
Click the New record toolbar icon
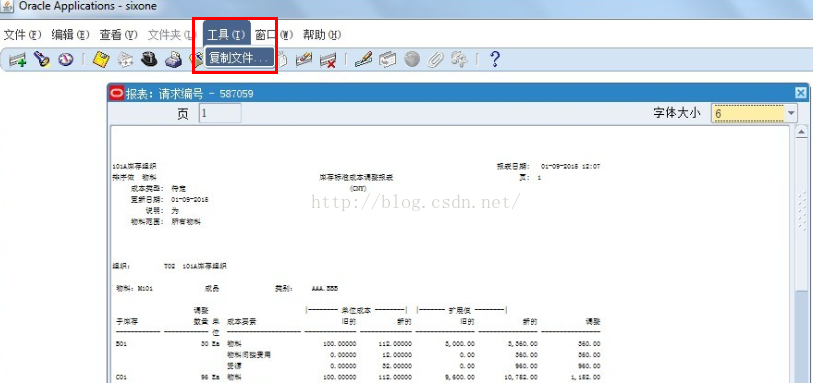point(18,60)
